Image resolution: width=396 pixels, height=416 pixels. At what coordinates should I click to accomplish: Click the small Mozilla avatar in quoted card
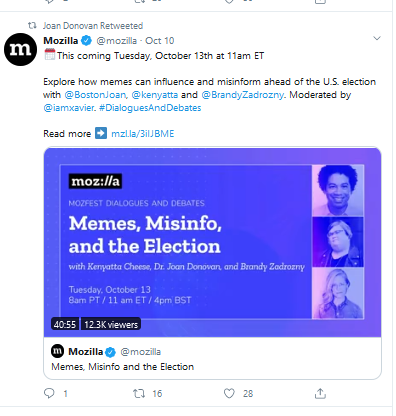coord(58,351)
